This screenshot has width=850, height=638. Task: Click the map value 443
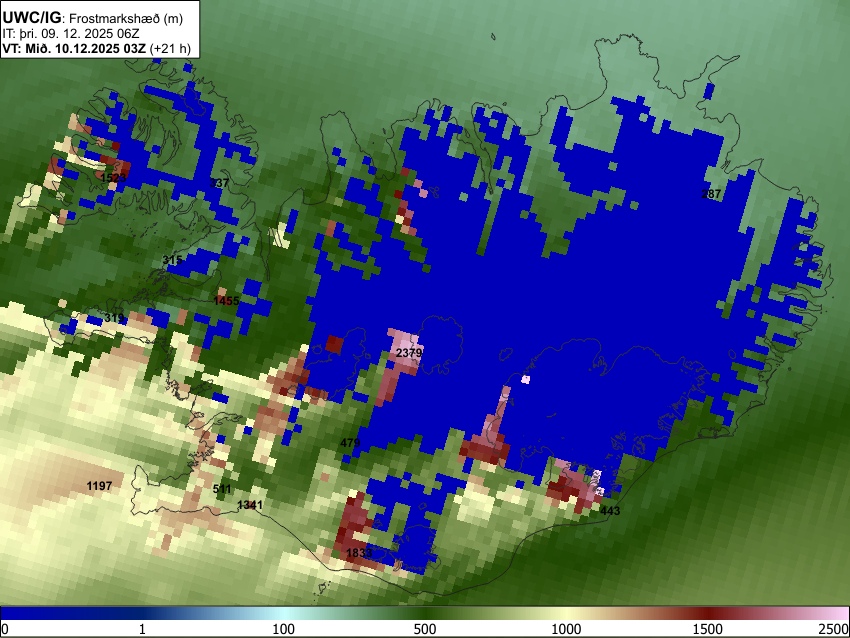click(610, 511)
